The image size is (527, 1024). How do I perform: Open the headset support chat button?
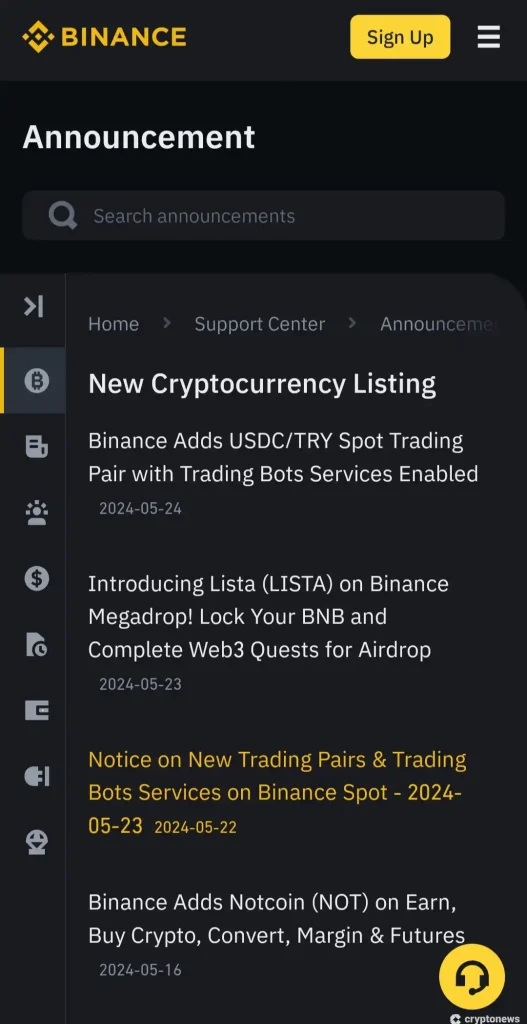click(x=471, y=977)
